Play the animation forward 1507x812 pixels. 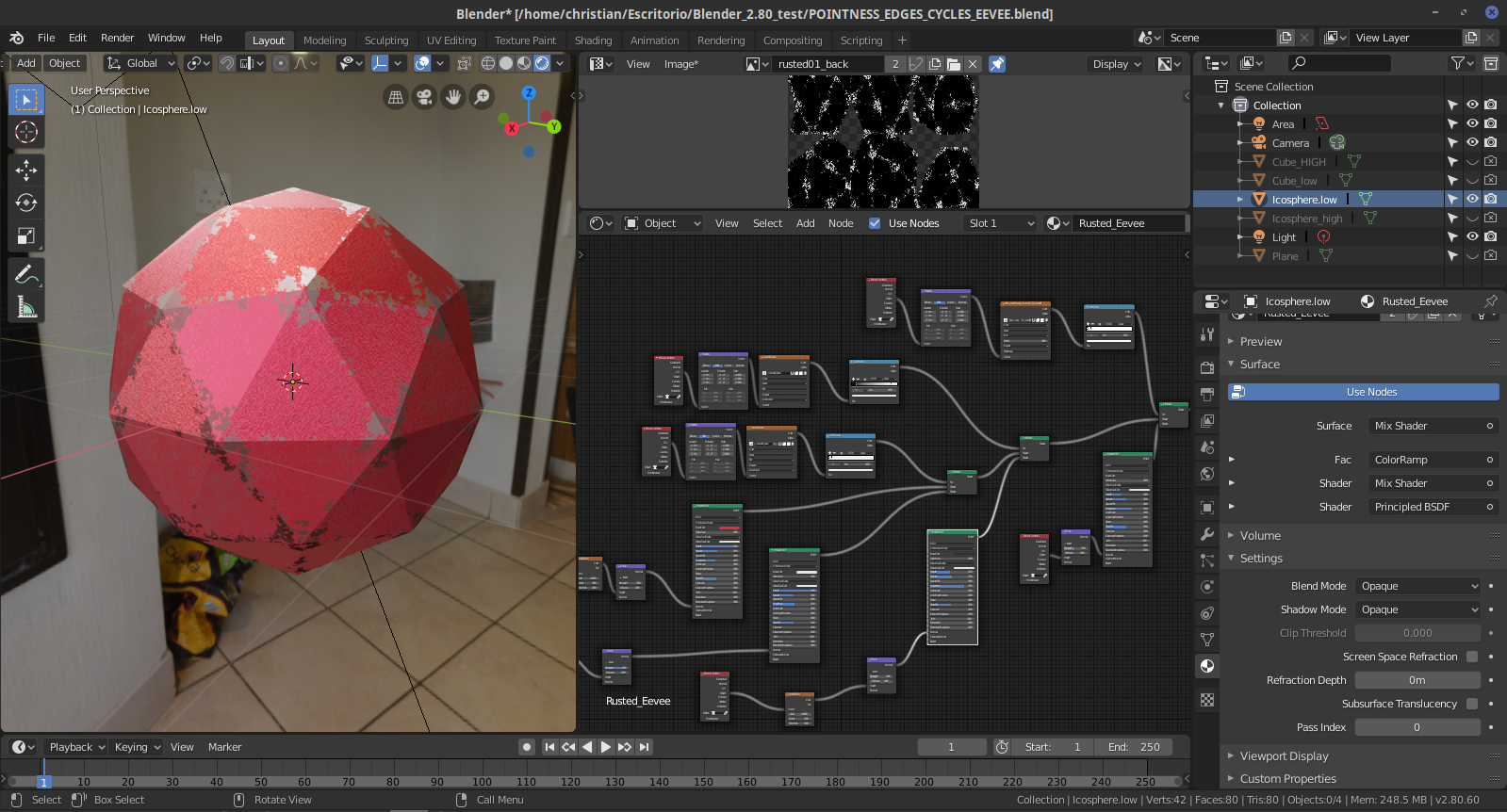tap(606, 747)
